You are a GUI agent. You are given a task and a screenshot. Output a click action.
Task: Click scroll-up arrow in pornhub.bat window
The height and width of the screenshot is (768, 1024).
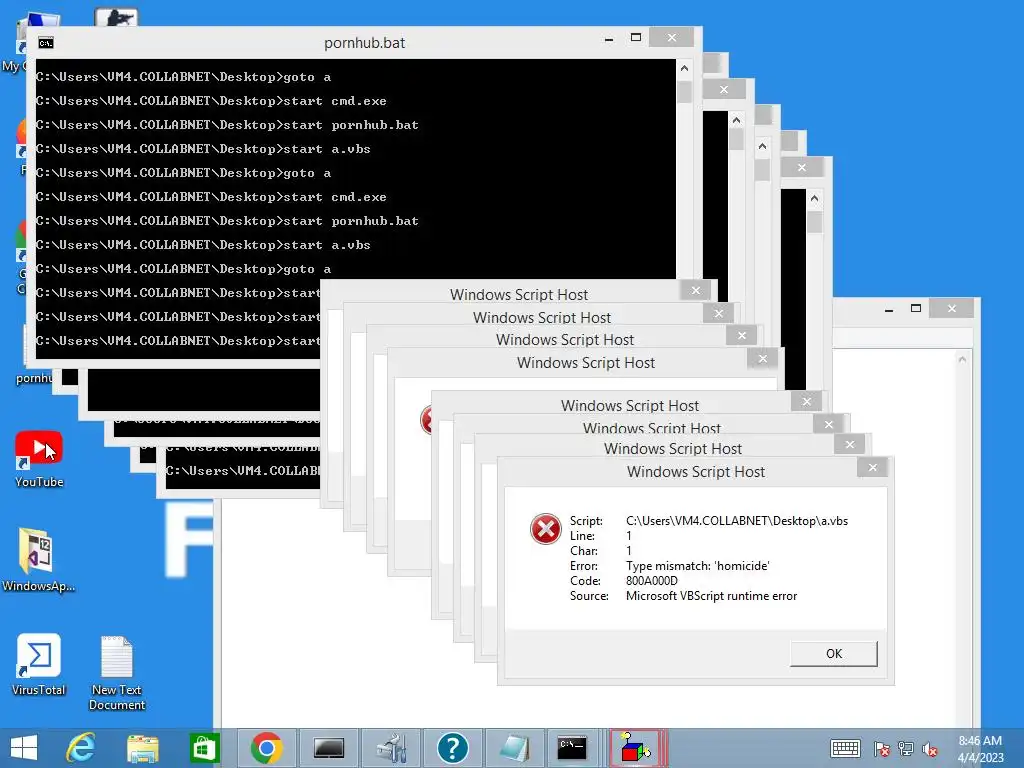[684, 68]
